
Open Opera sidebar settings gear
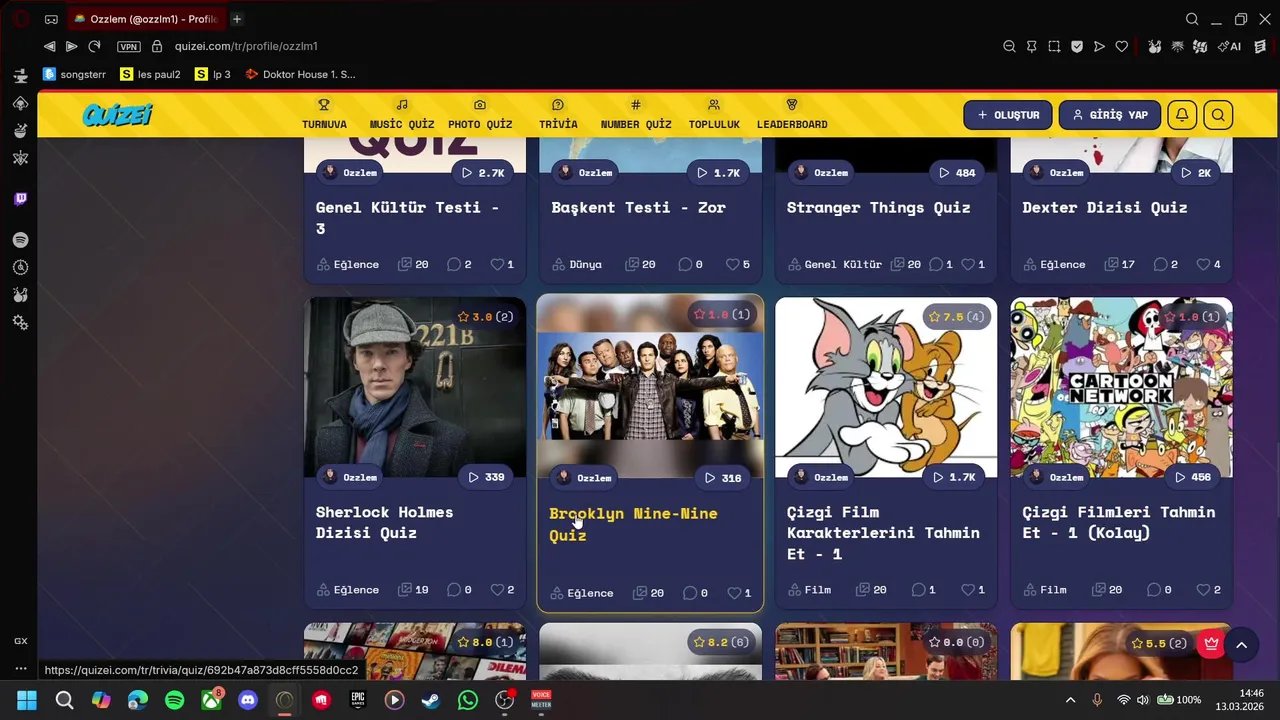20,323
